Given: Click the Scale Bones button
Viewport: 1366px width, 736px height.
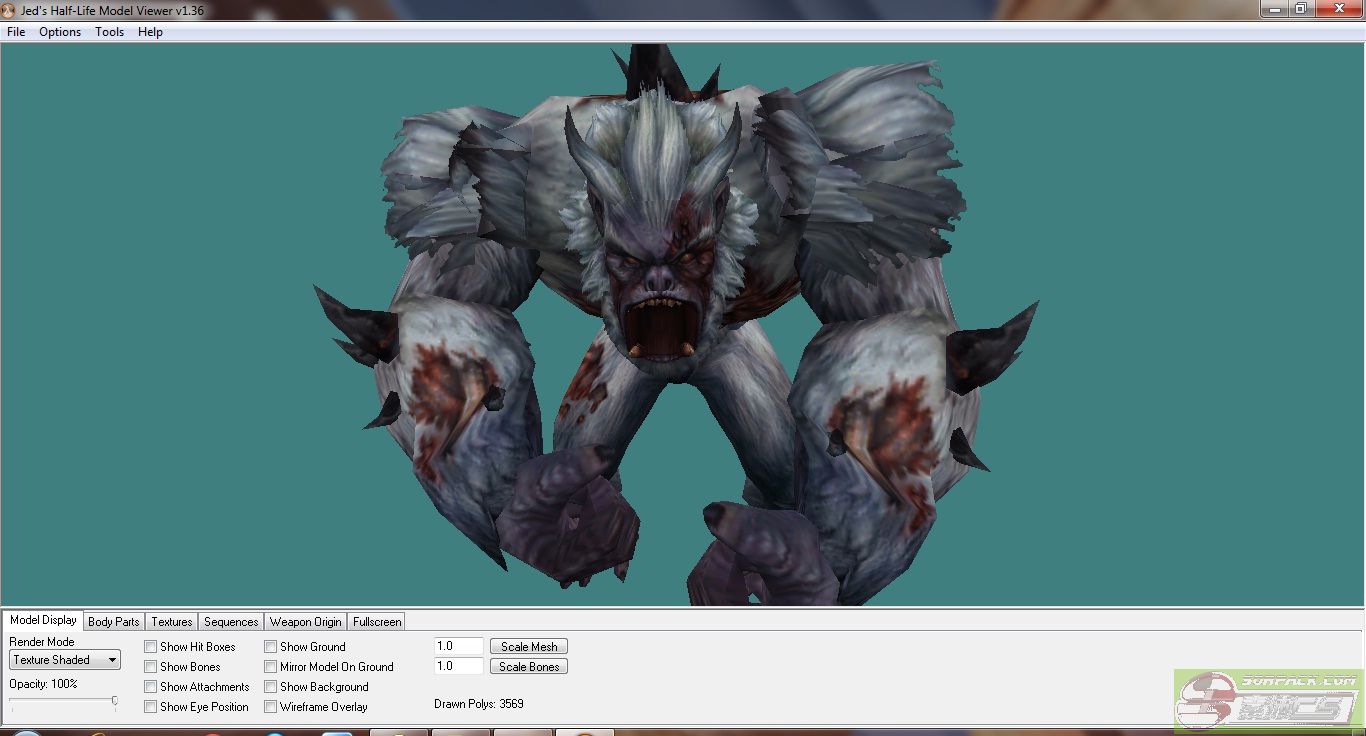Looking at the screenshot, I should point(529,667).
